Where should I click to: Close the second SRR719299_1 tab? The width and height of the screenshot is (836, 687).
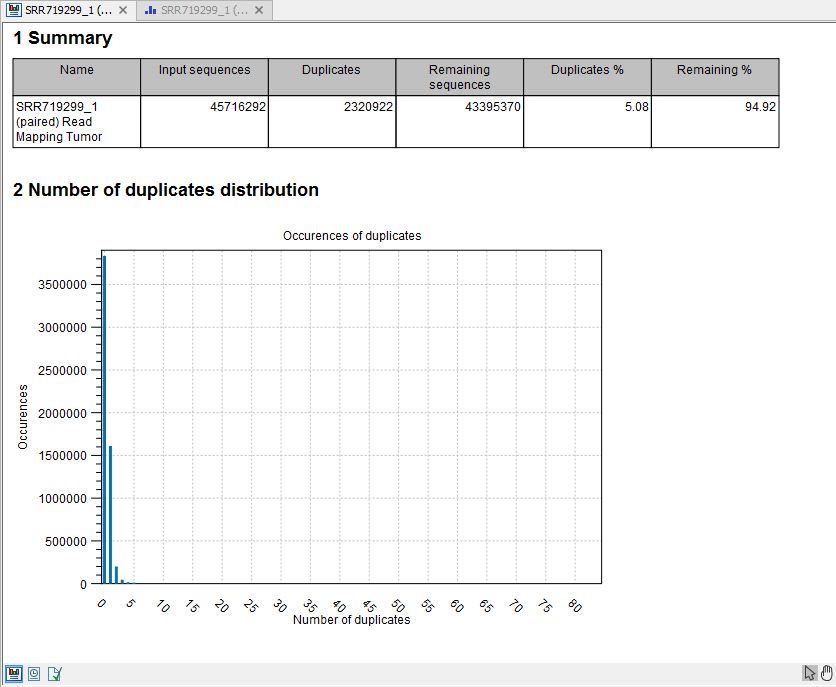257,10
